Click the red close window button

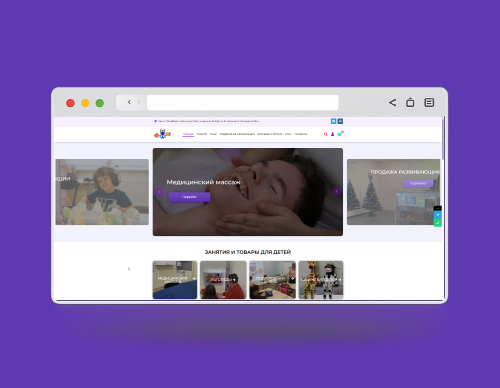click(x=70, y=103)
